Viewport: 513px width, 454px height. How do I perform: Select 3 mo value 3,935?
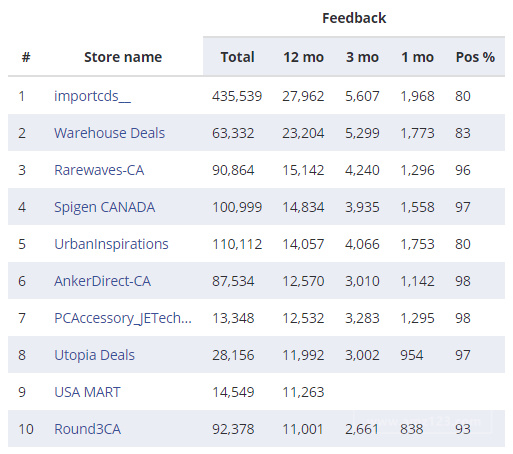pos(362,207)
